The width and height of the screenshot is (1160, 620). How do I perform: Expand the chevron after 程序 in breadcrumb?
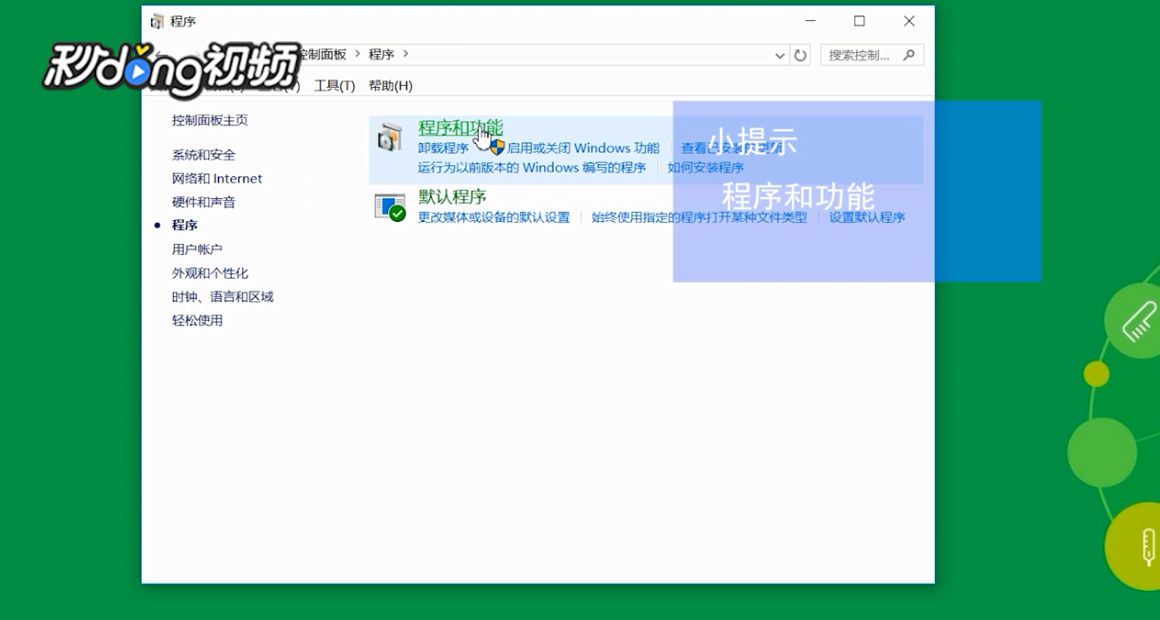click(x=405, y=54)
